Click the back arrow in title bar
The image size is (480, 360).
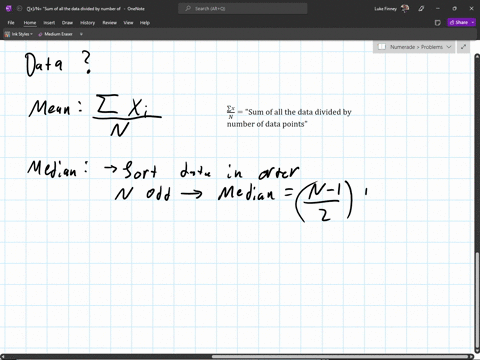click(19, 9)
